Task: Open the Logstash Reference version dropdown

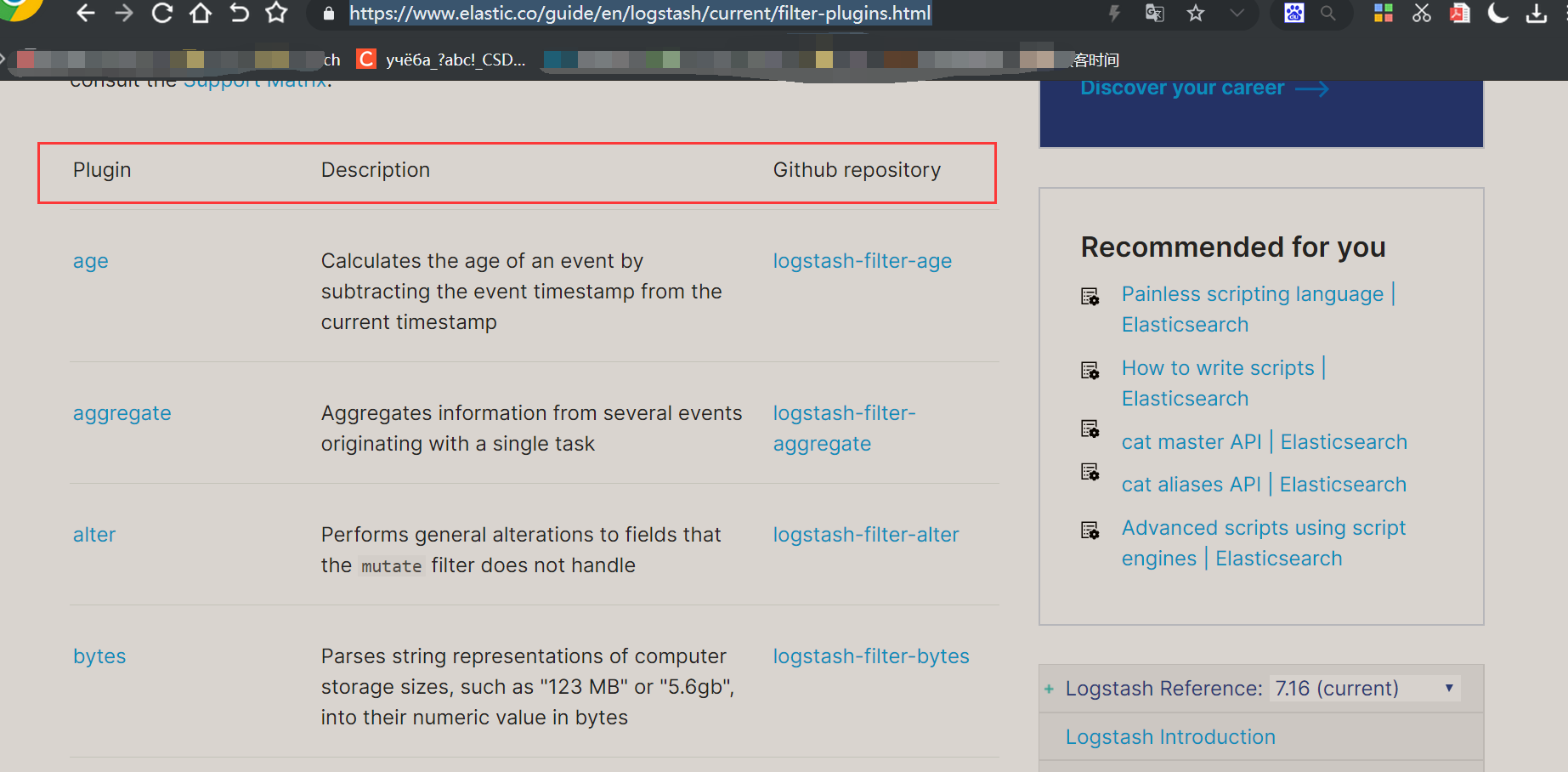Action: point(1364,688)
